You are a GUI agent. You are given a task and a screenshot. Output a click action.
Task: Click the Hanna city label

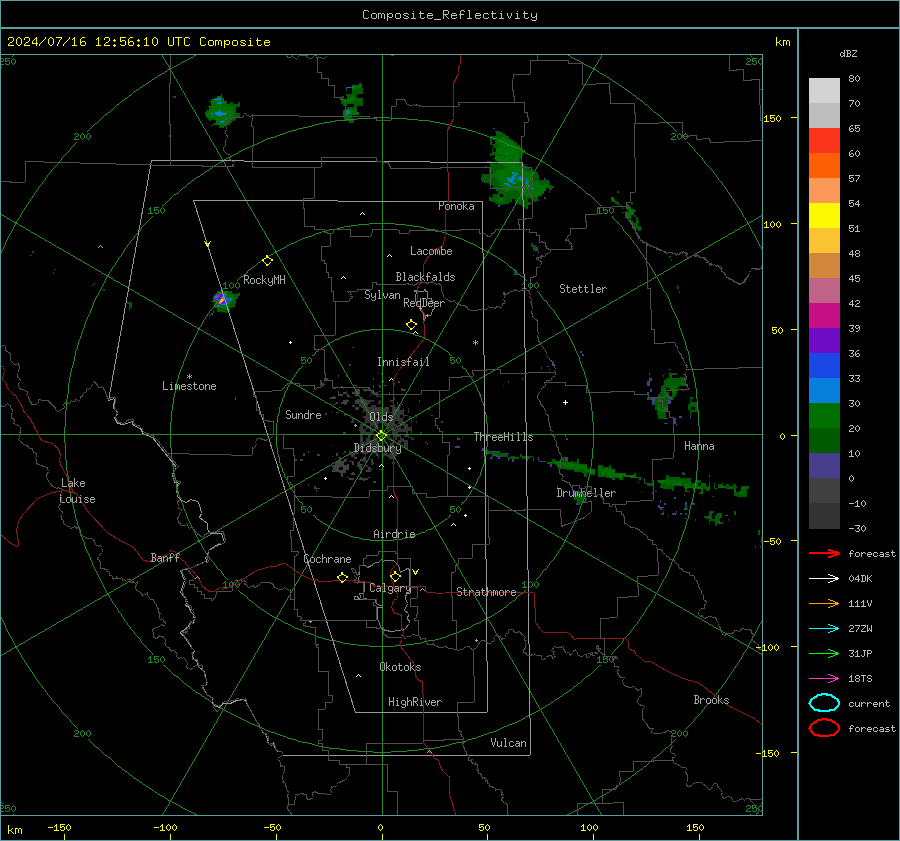[699, 446]
